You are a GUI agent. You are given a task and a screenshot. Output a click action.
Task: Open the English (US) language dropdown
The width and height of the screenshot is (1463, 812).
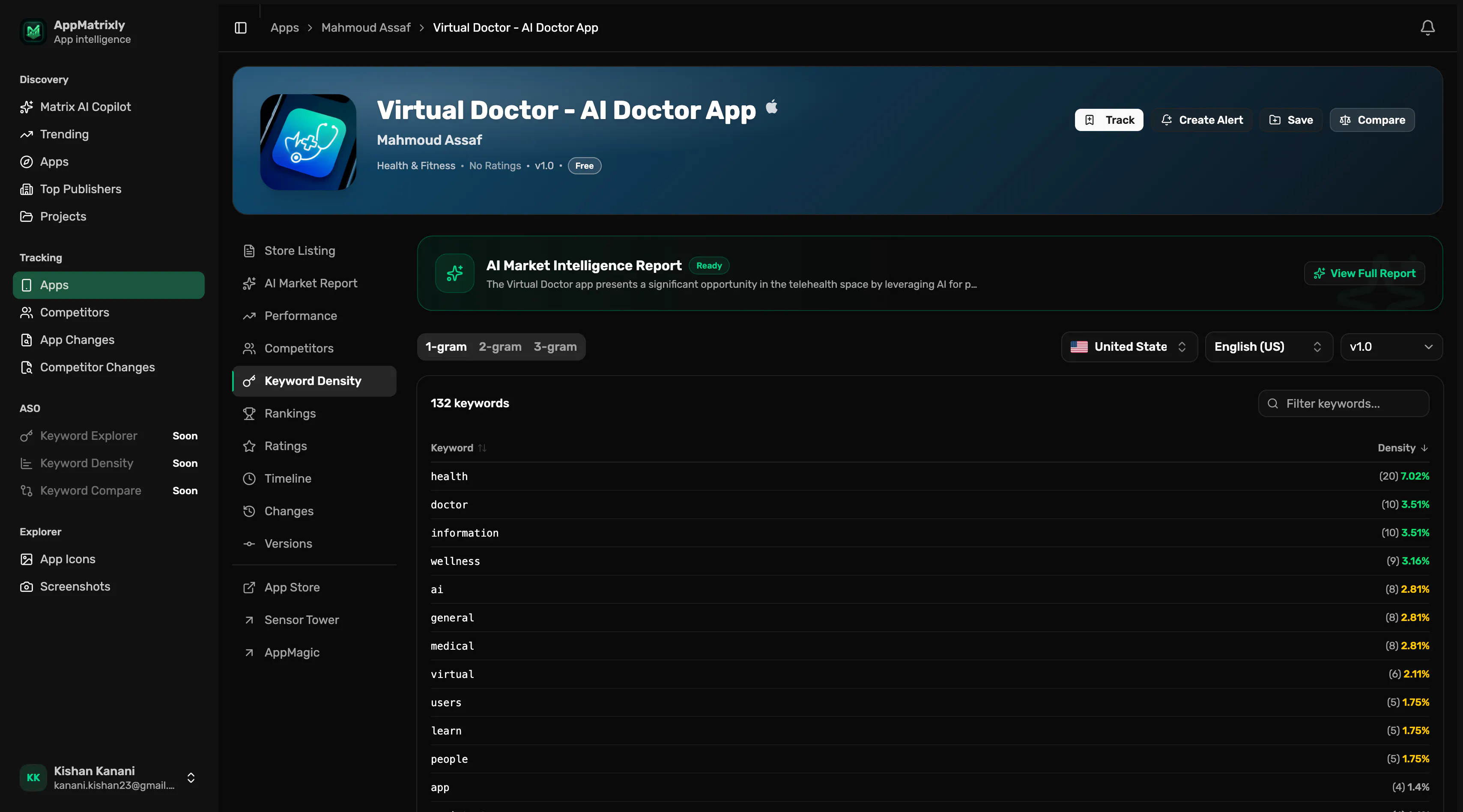(1269, 347)
